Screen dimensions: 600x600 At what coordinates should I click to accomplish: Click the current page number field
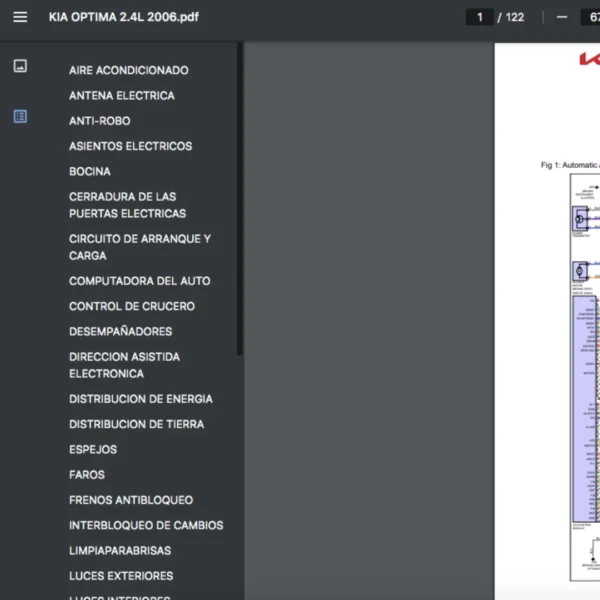(x=480, y=17)
